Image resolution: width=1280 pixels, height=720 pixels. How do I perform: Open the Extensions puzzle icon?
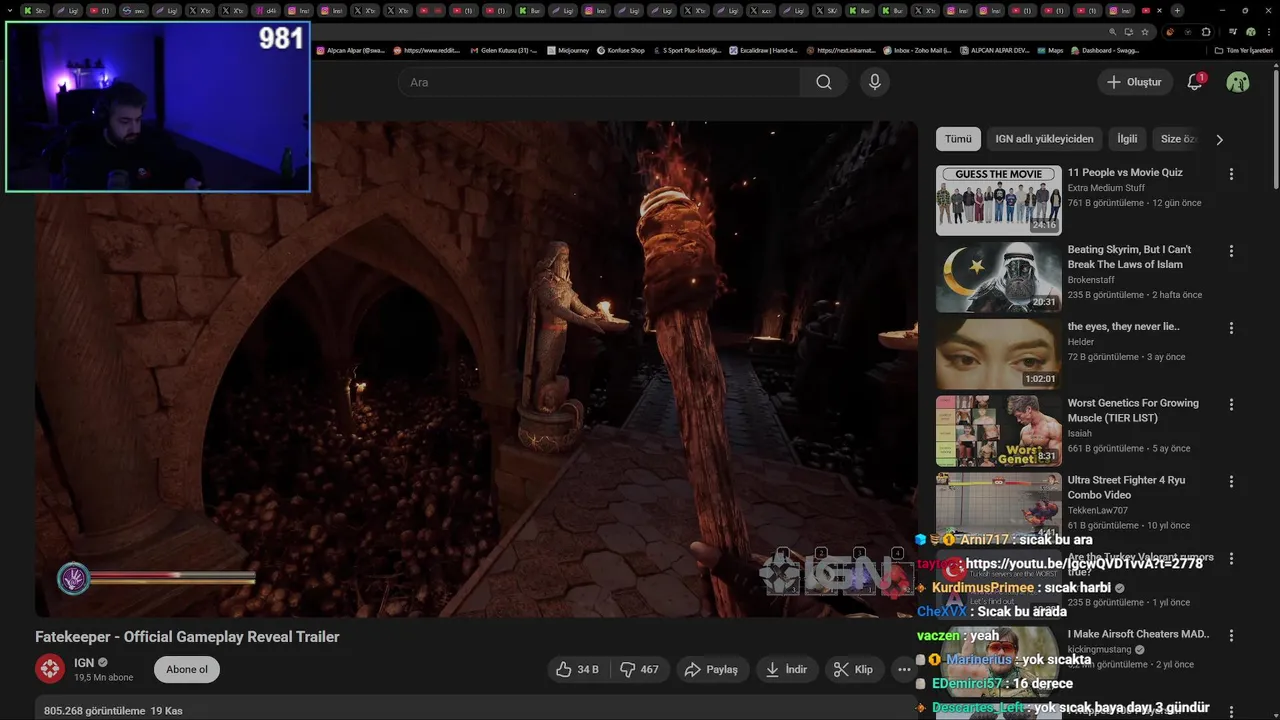coord(1206,32)
